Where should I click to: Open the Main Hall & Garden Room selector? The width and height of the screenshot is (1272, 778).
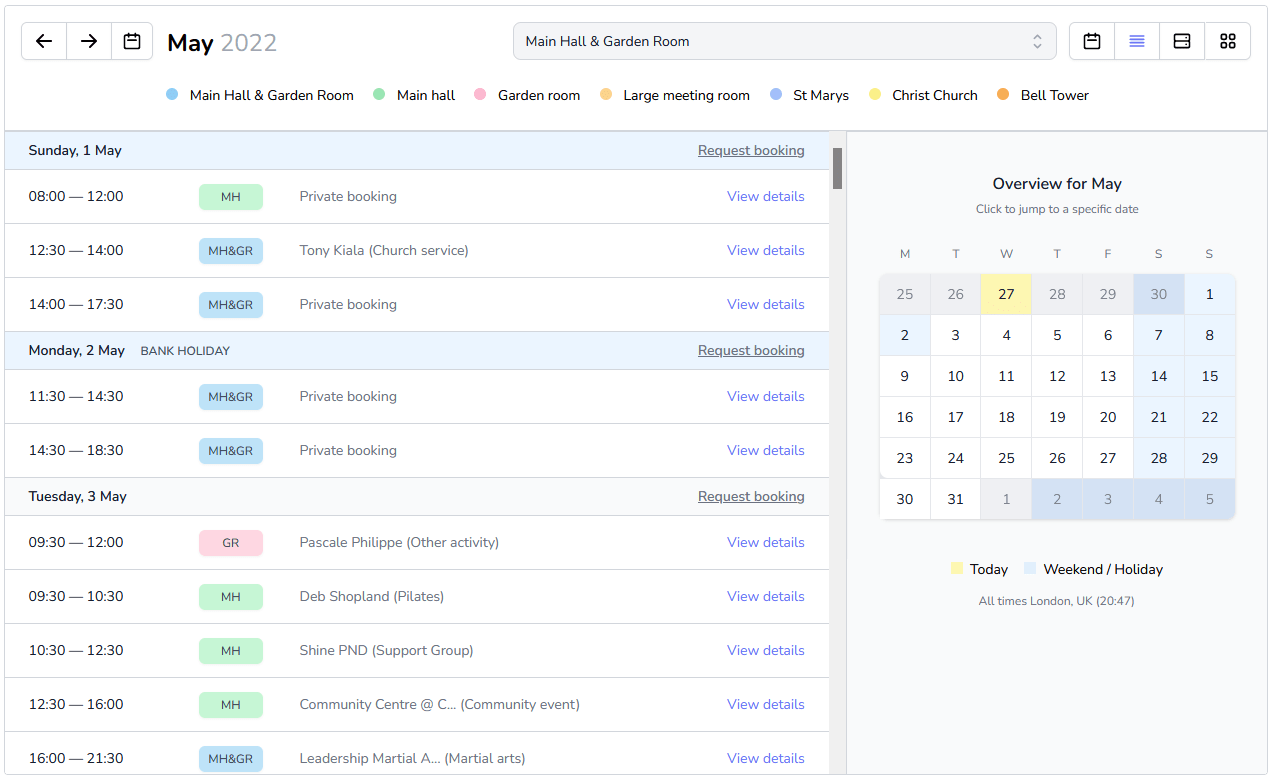click(x=784, y=41)
